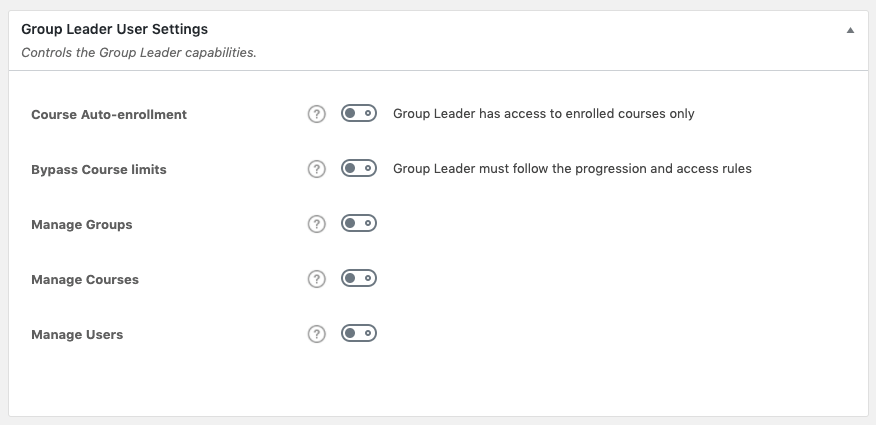Click the Manage Groups help icon
The image size is (876, 425).
pos(317,224)
